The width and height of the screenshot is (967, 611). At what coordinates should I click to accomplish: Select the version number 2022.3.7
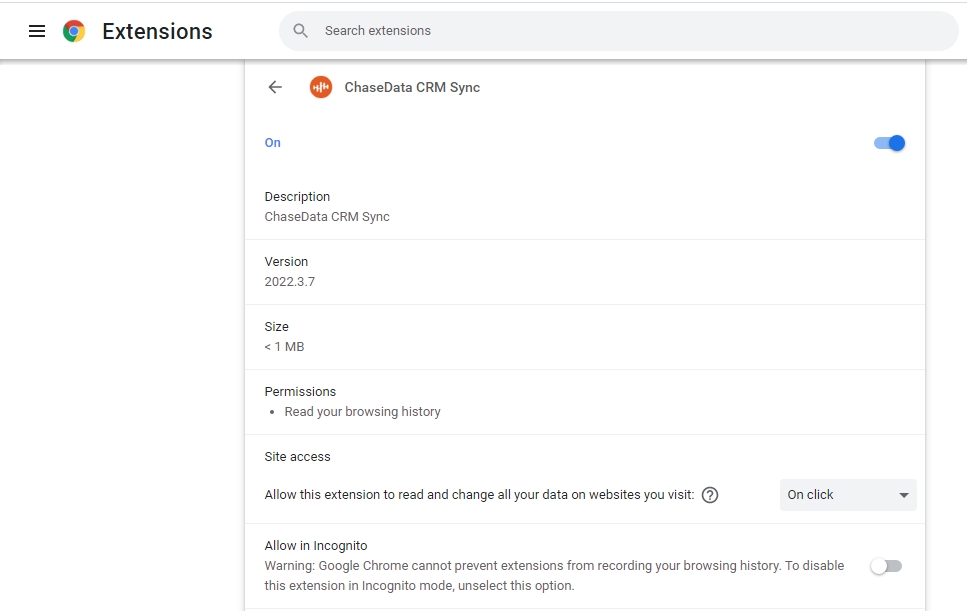pyautogui.click(x=290, y=282)
